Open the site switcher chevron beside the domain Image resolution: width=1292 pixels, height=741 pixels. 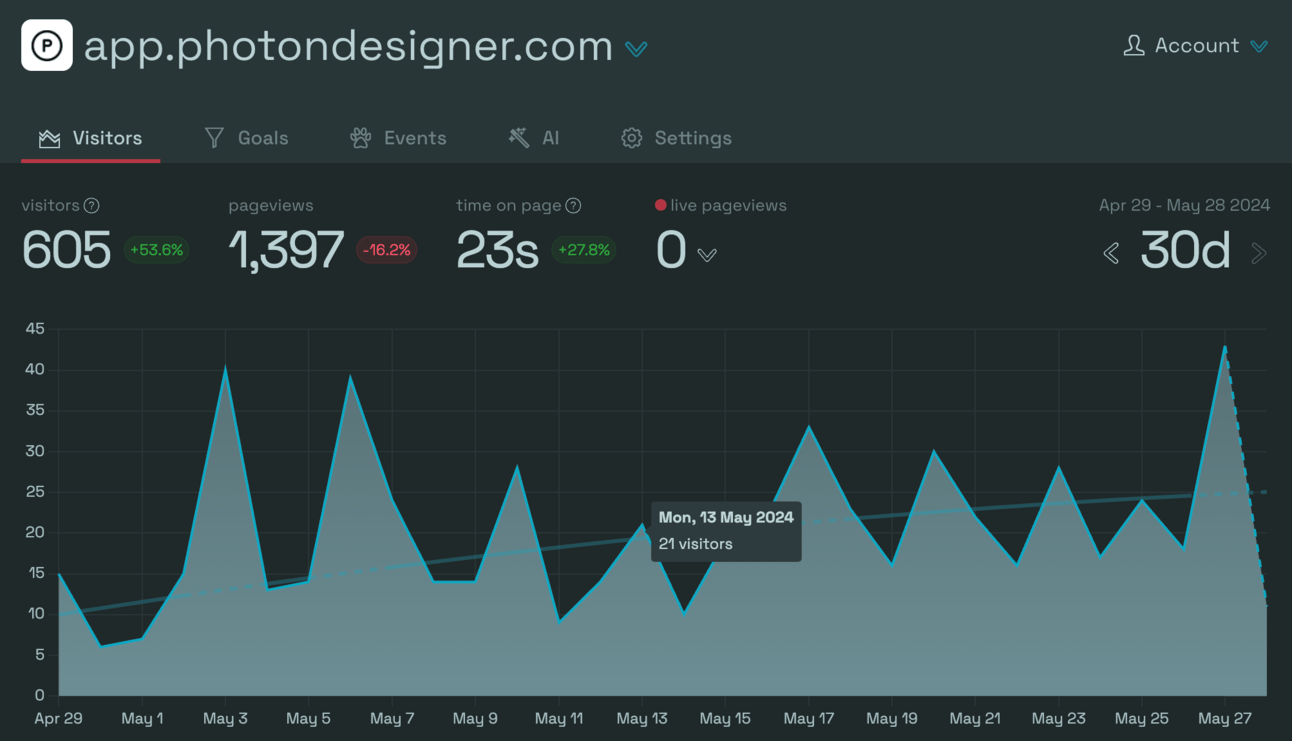tap(636, 48)
